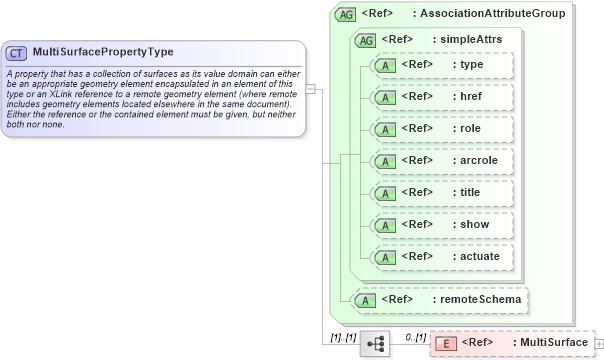
Task: Click the A icon of the role attribute
Action: 385,130
